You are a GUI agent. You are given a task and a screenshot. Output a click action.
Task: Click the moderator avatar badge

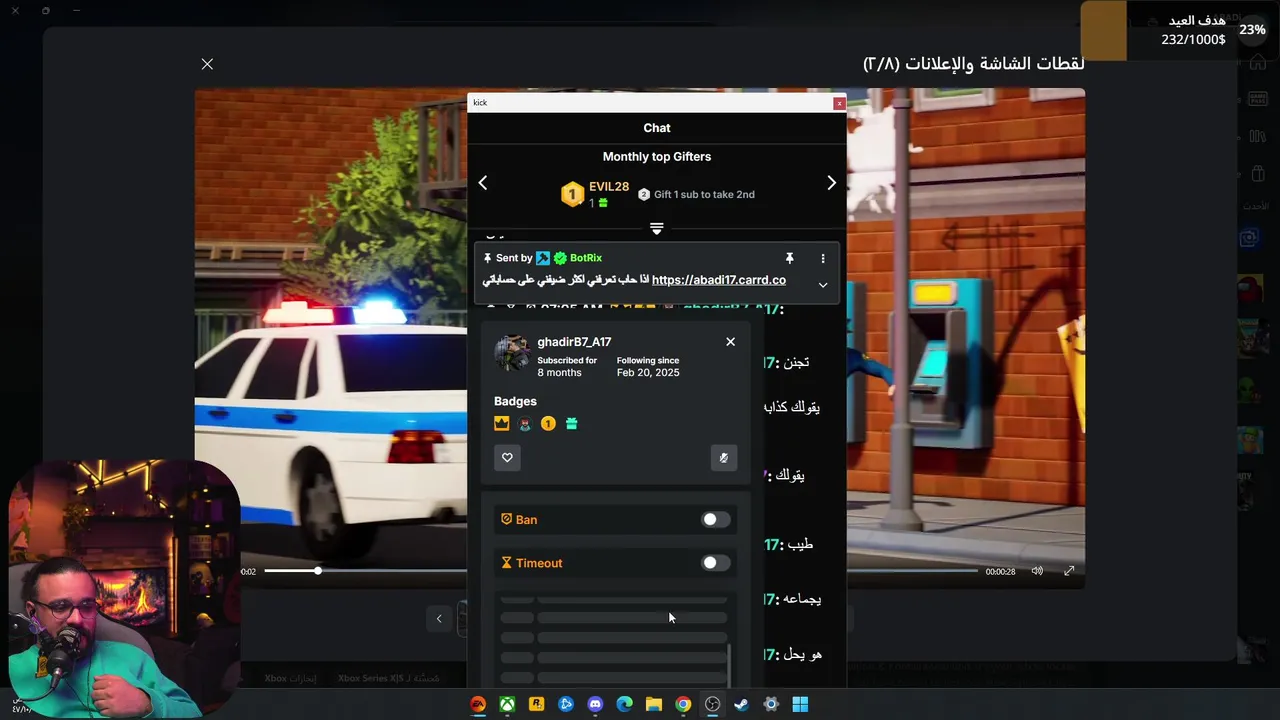[525, 424]
